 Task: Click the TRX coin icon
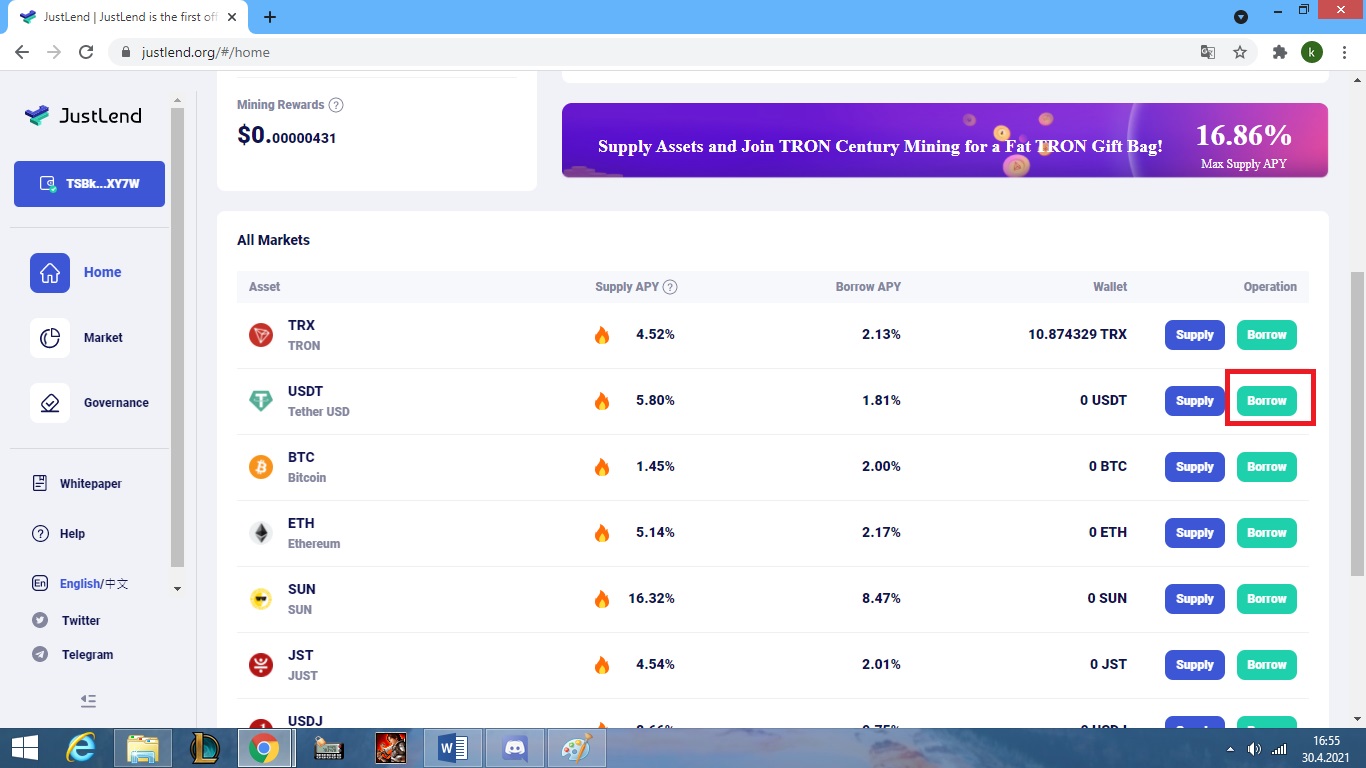coord(261,335)
